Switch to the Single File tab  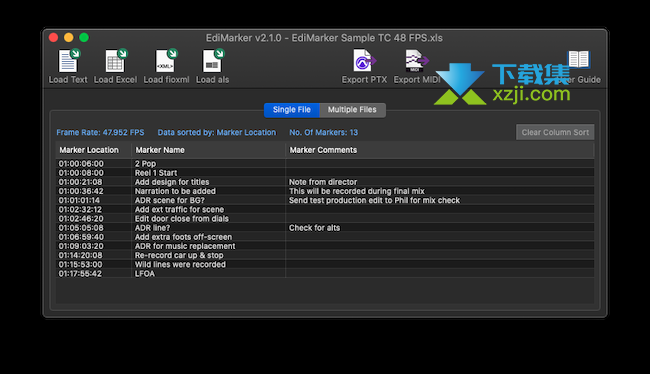pyautogui.click(x=292, y=110)
